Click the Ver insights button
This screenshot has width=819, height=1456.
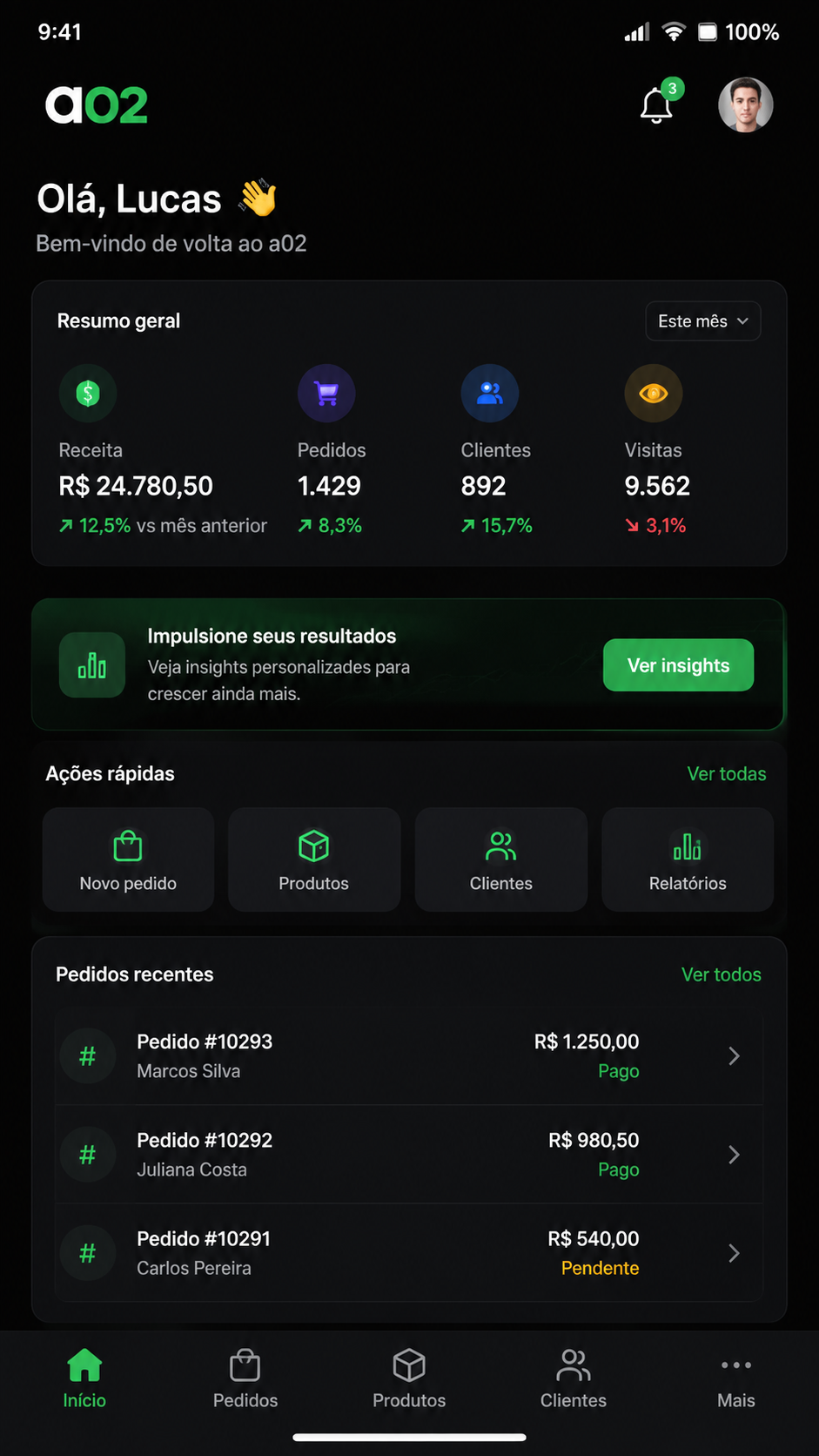(x=679, y=665)
